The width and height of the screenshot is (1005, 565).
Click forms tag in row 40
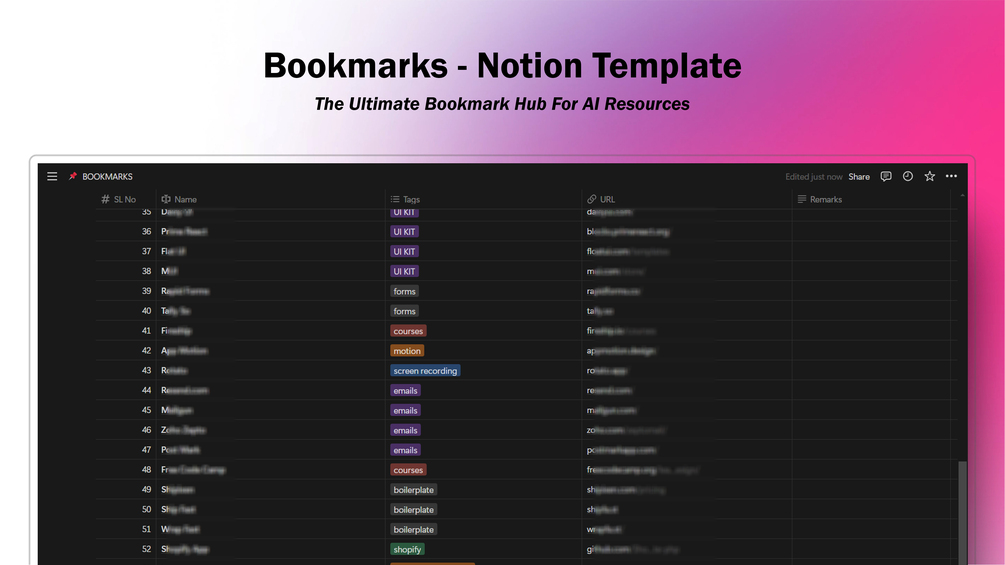click(404, 311)
